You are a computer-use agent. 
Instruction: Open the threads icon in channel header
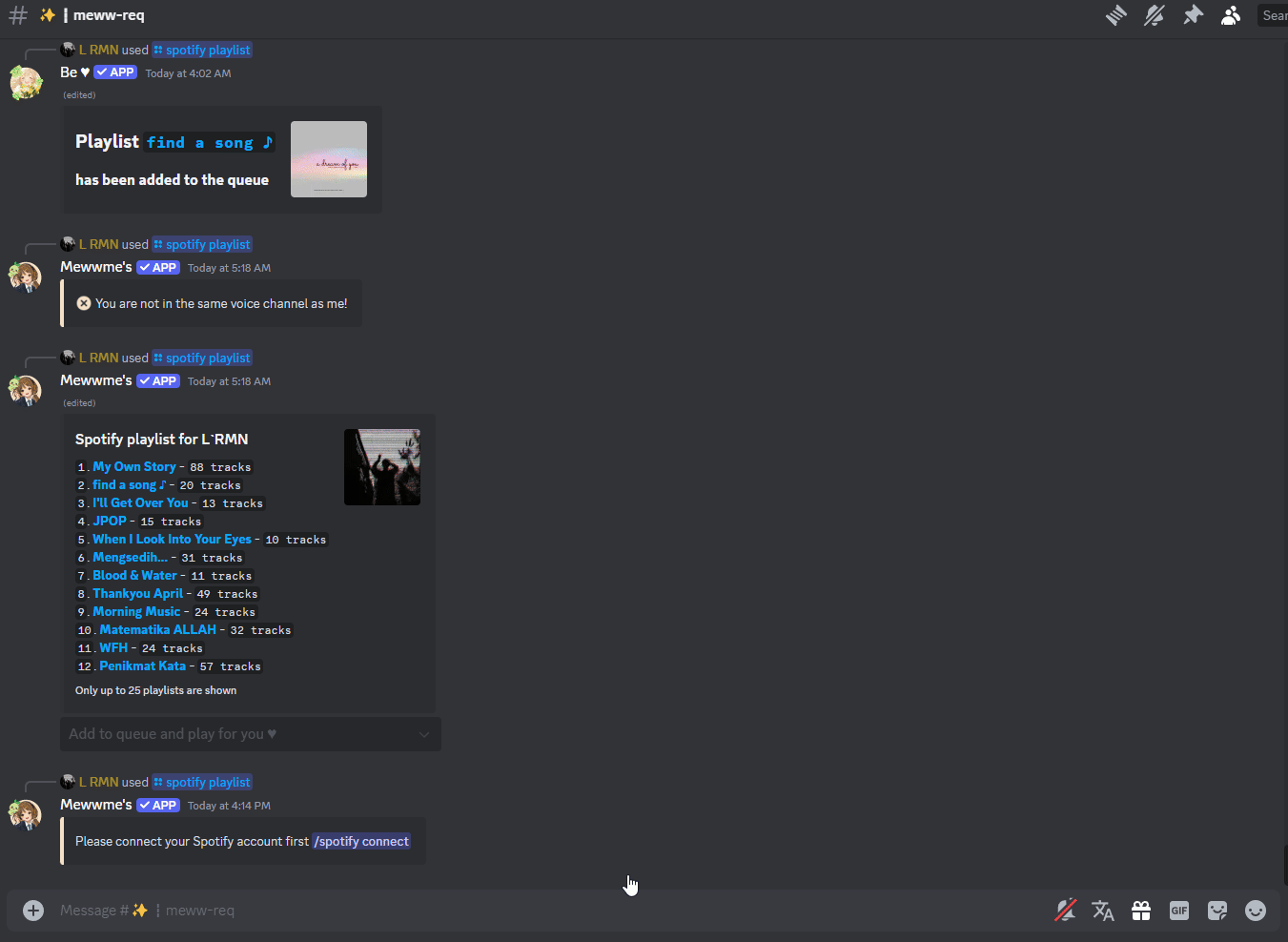1115,15
